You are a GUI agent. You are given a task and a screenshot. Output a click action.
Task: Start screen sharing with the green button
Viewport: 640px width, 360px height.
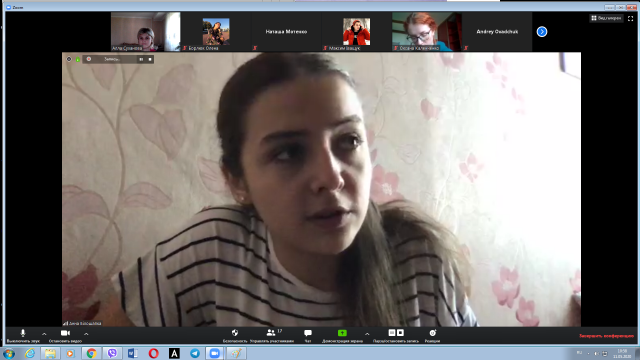pyautogui.click(x=342, y=336)
